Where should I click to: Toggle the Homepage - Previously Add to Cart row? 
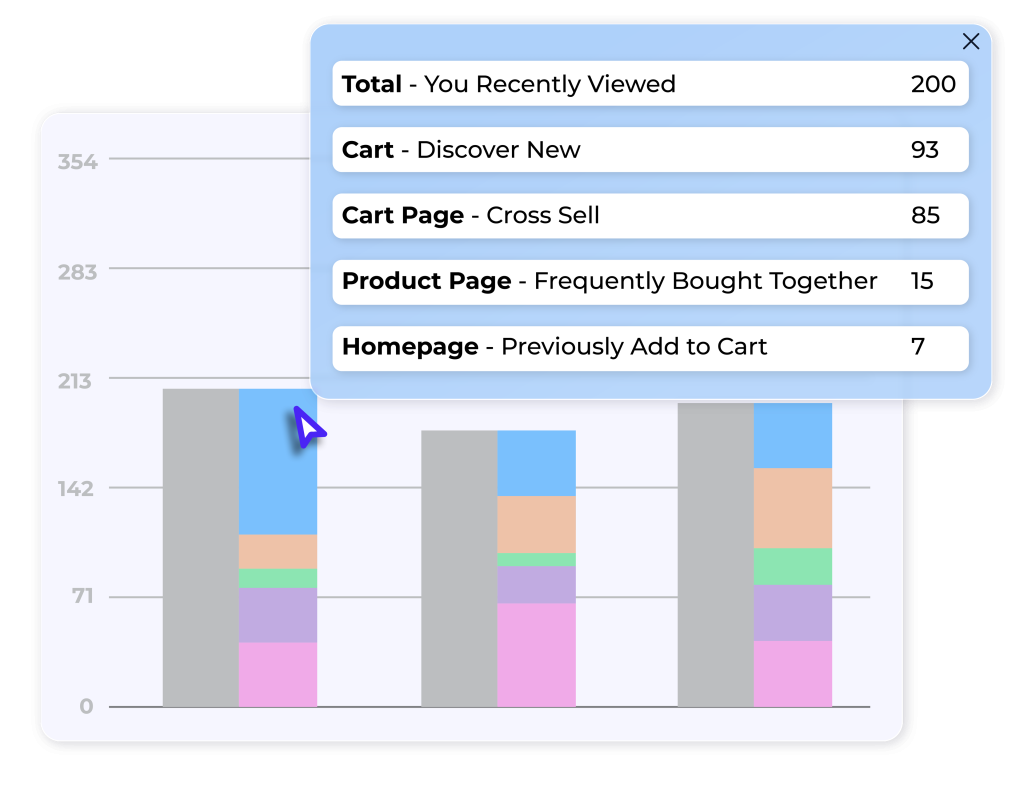coord(650,348)
